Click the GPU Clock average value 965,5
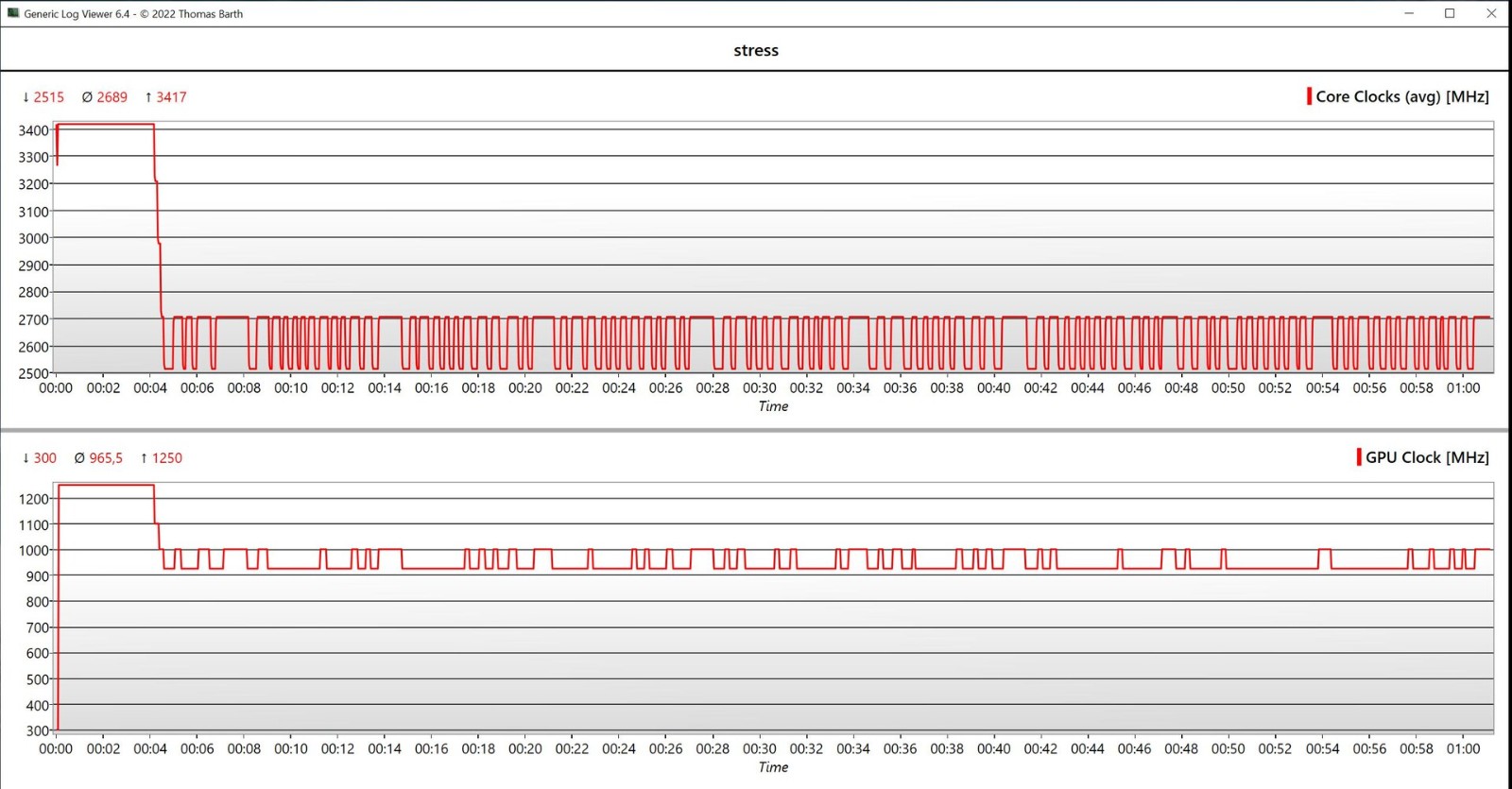 (x=106, y=458)
